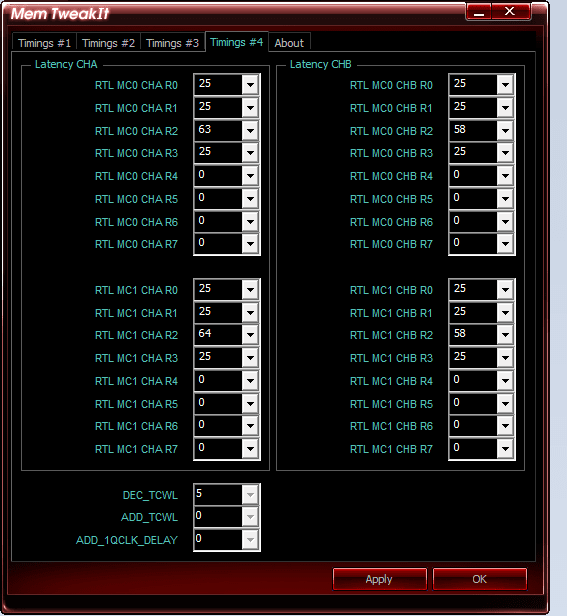567x616 pixels.
Task: Minimize the Mem TweakIt window
Action: [479, 12]
